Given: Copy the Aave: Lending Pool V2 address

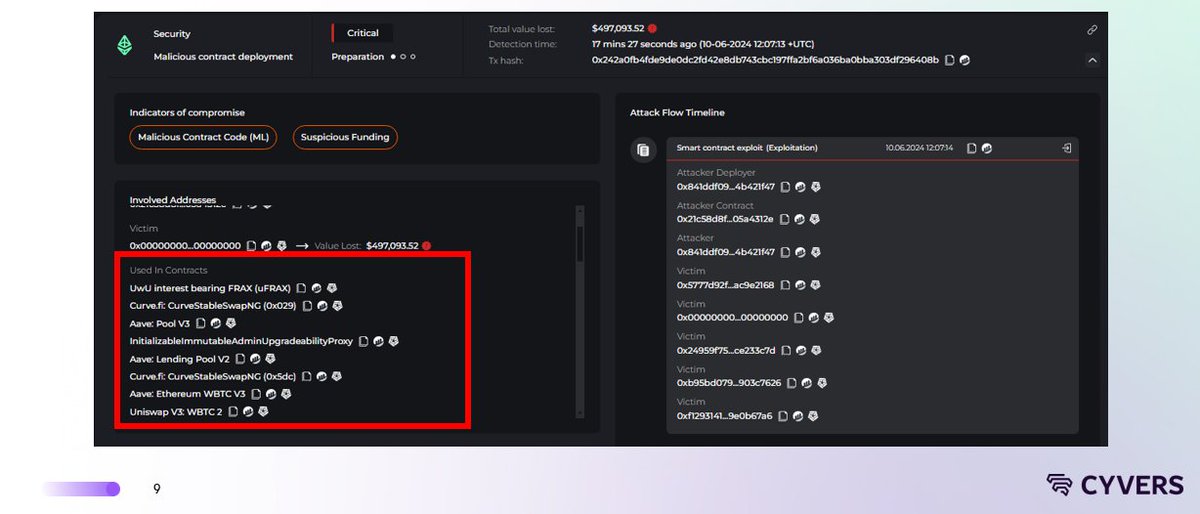Looking at the screenshot, I should pyautogui.click(x=241, y=358).
